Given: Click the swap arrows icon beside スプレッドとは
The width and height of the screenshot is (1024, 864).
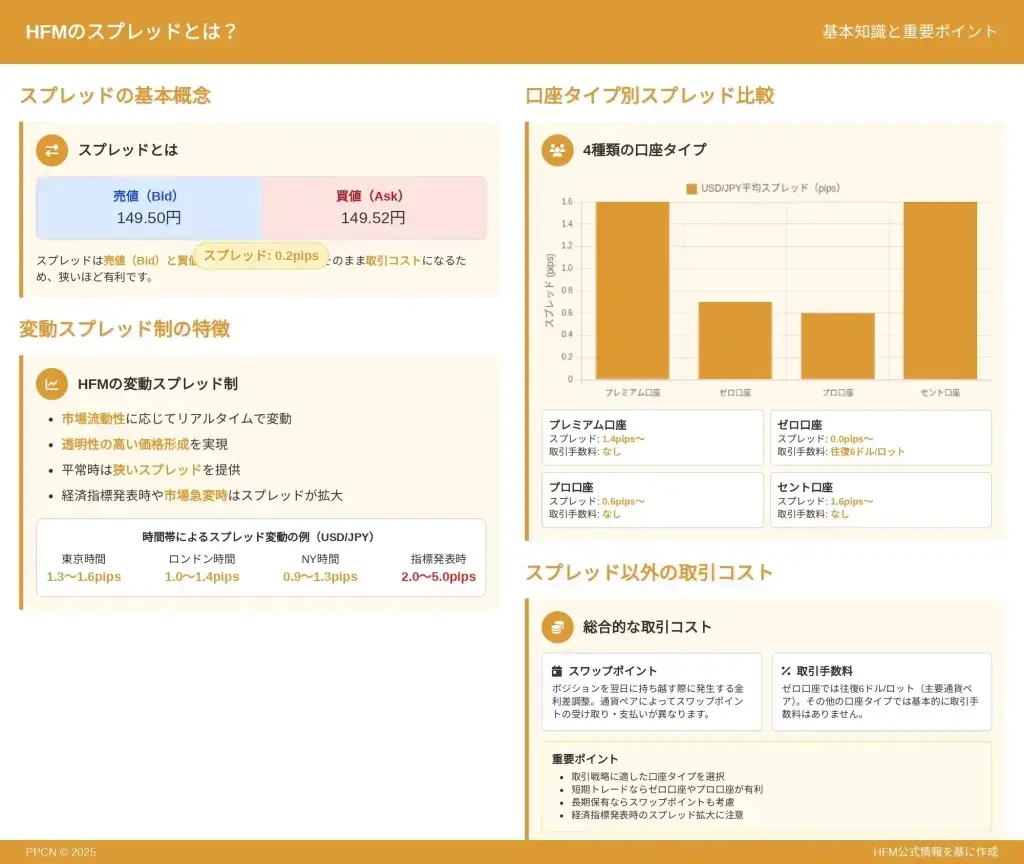Looking at the screenshot, I should pos(52,150).
